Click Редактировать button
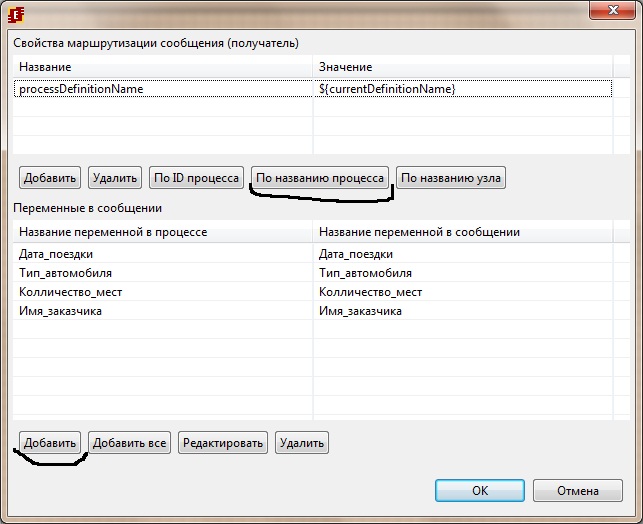The width and height of the screenshot is (643, 524). [x=223, y=443]
